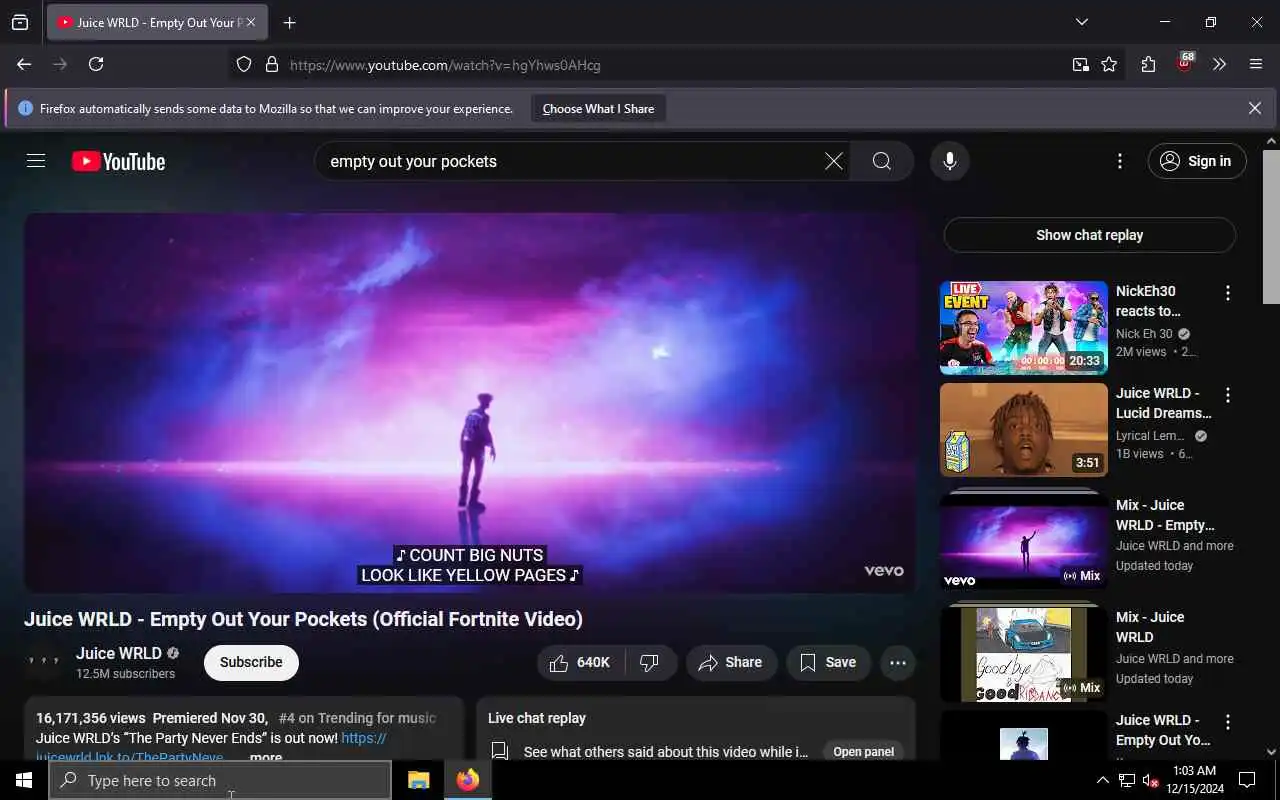Open Firefox application menu
Image resolution: width=1280 pixels, height=800 pixels.
[1256, 64]
